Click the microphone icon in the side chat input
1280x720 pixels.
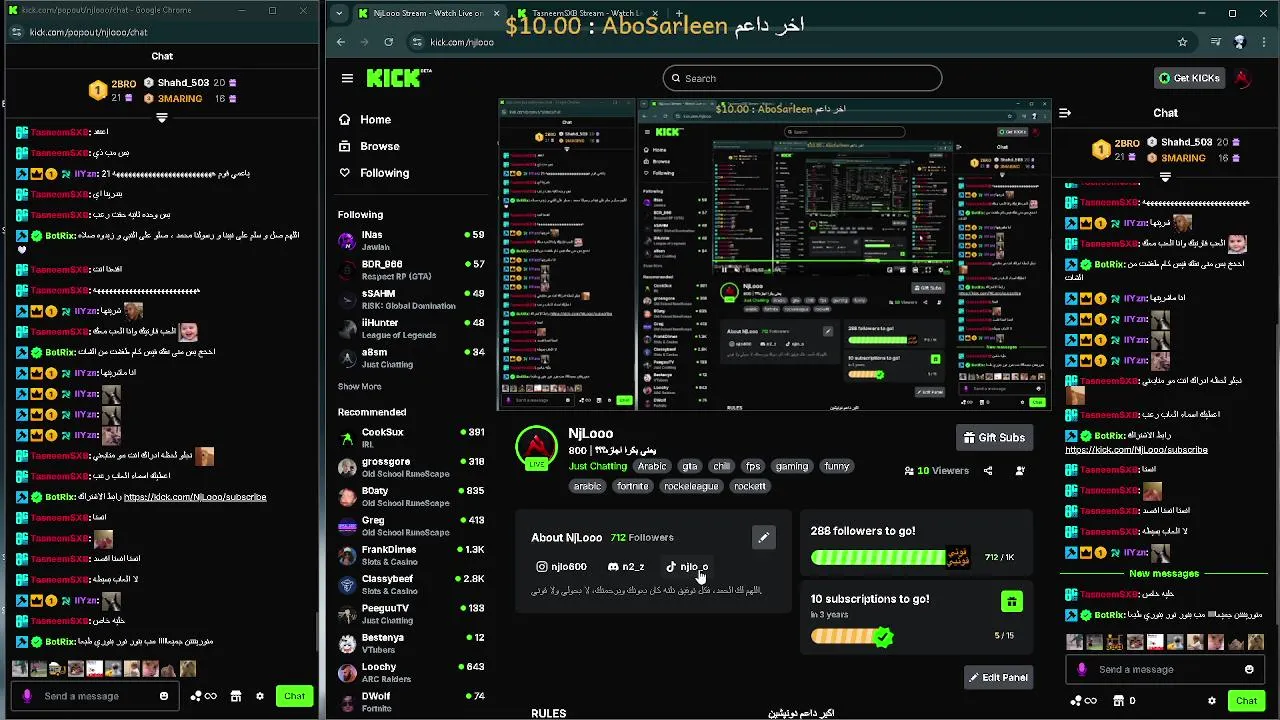pyautogui.click(x=1081, y=670)
